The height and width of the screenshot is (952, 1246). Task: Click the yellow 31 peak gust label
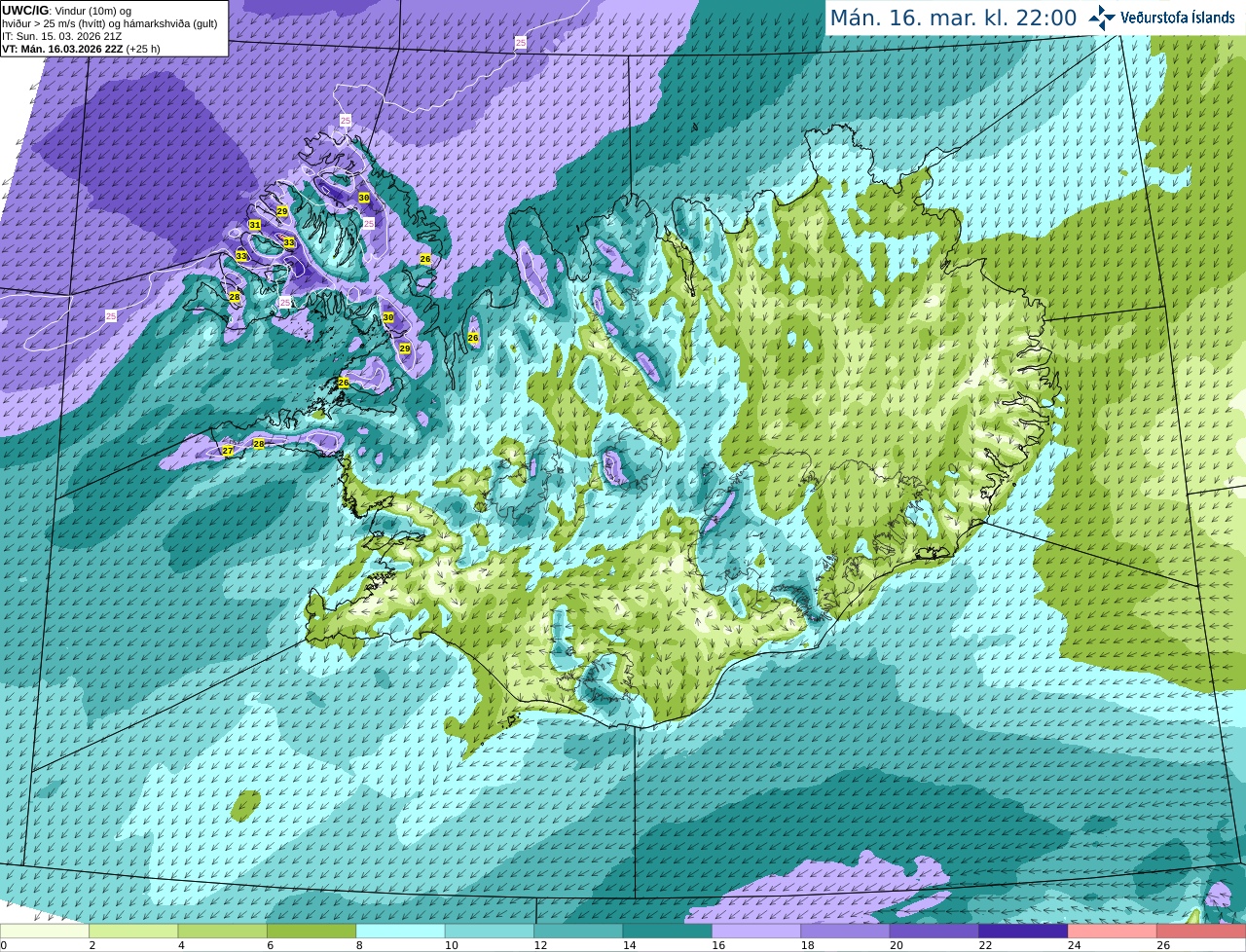(255, 225)
